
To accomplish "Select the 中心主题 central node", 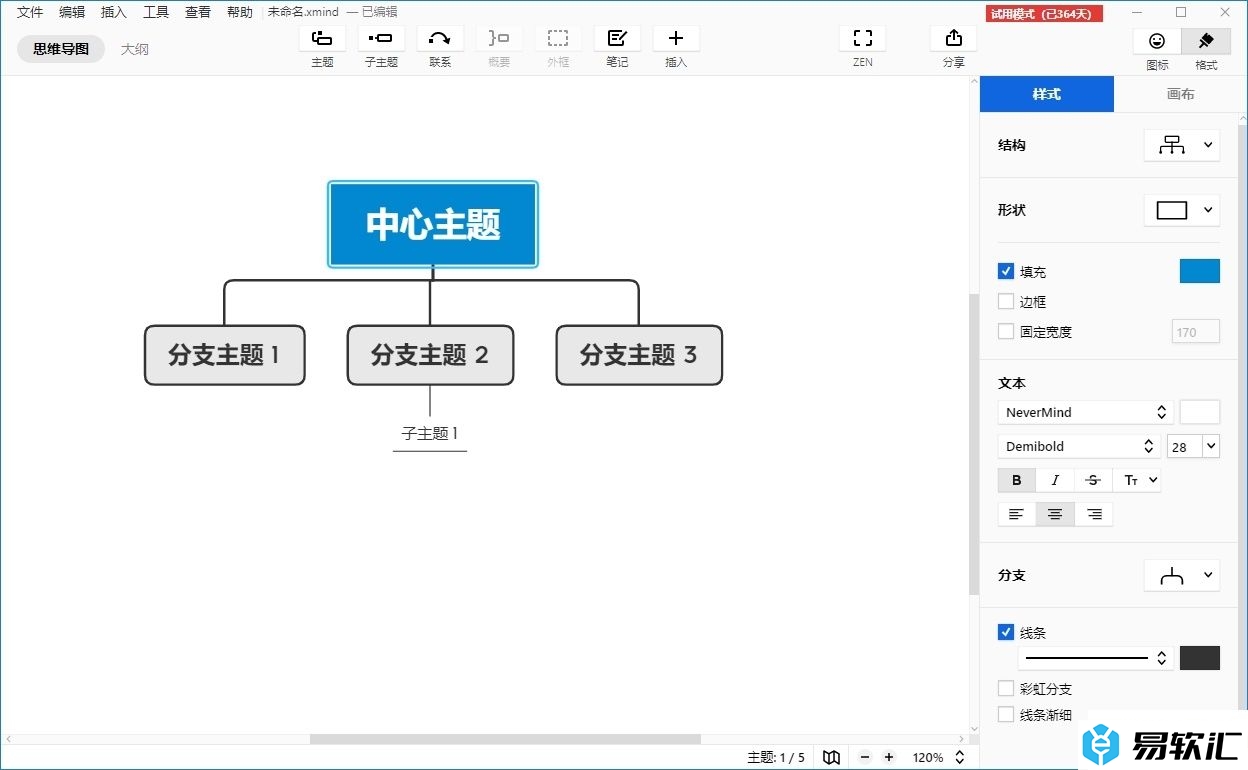I will [x=433, y=224].
